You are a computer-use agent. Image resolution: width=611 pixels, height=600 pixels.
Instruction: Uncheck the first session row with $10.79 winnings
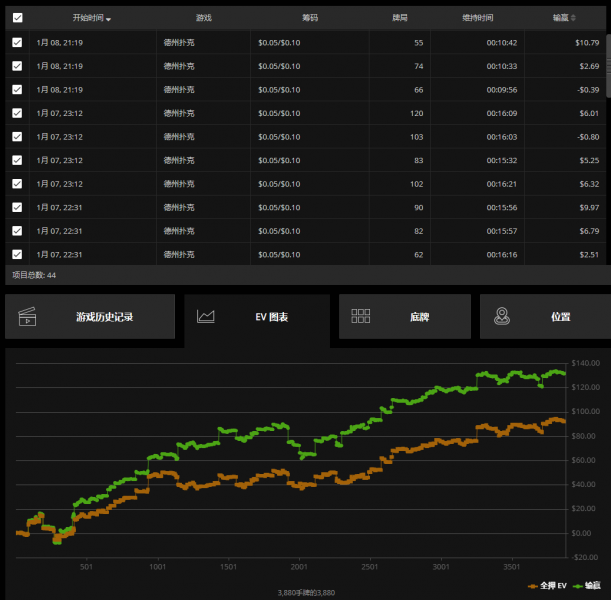17,42
